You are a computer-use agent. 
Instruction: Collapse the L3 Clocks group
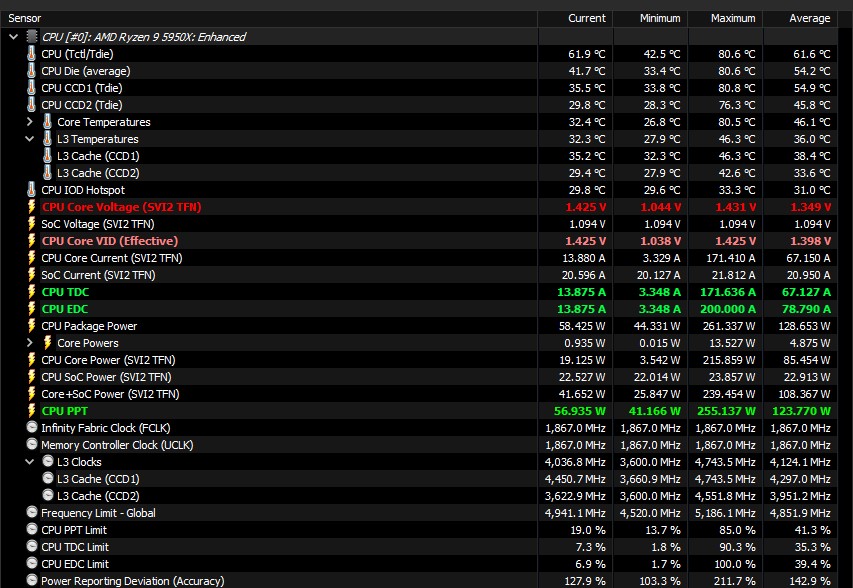tap(30, 462)
